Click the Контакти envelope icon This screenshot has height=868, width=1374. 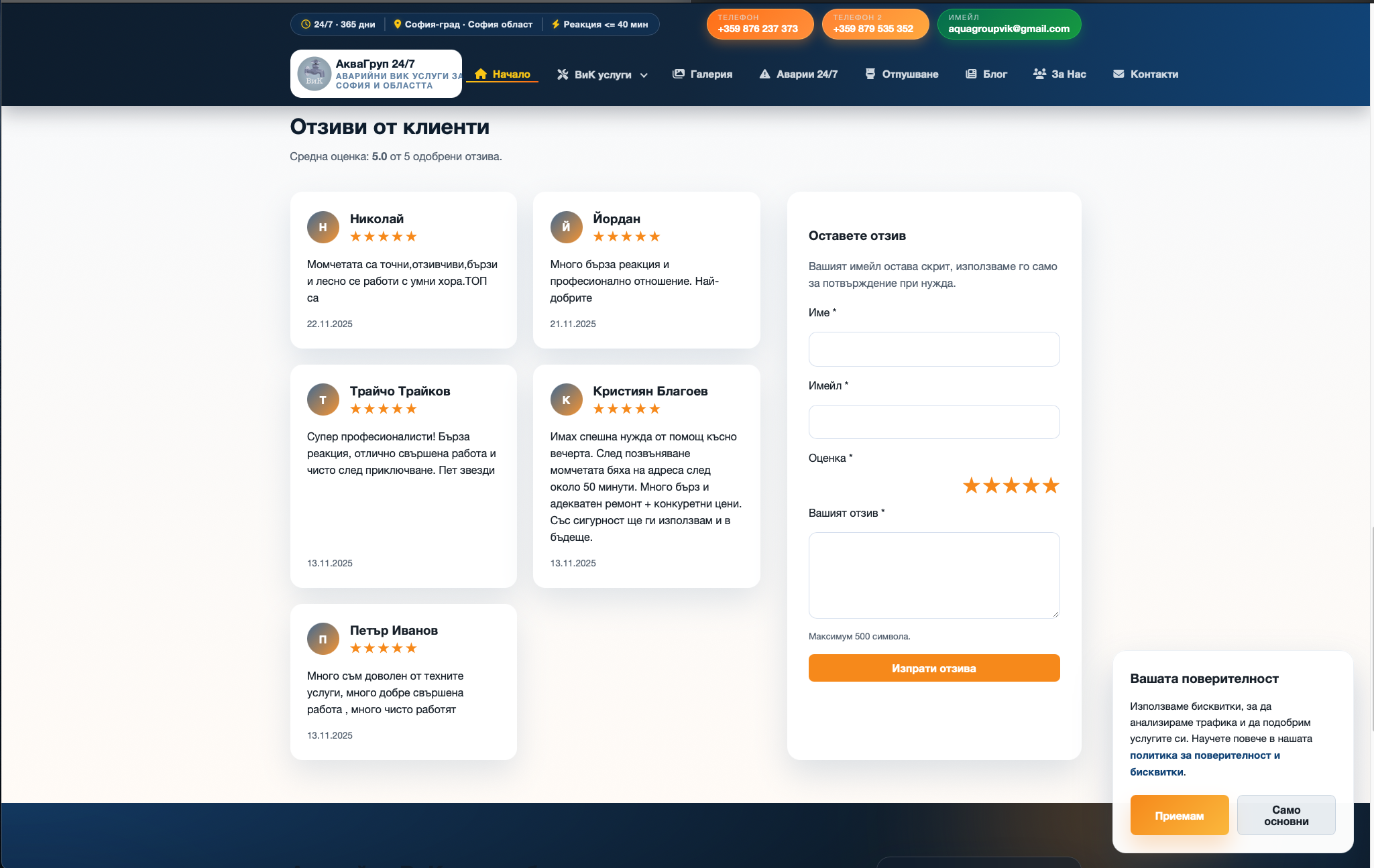click(x=1119, y=74)
